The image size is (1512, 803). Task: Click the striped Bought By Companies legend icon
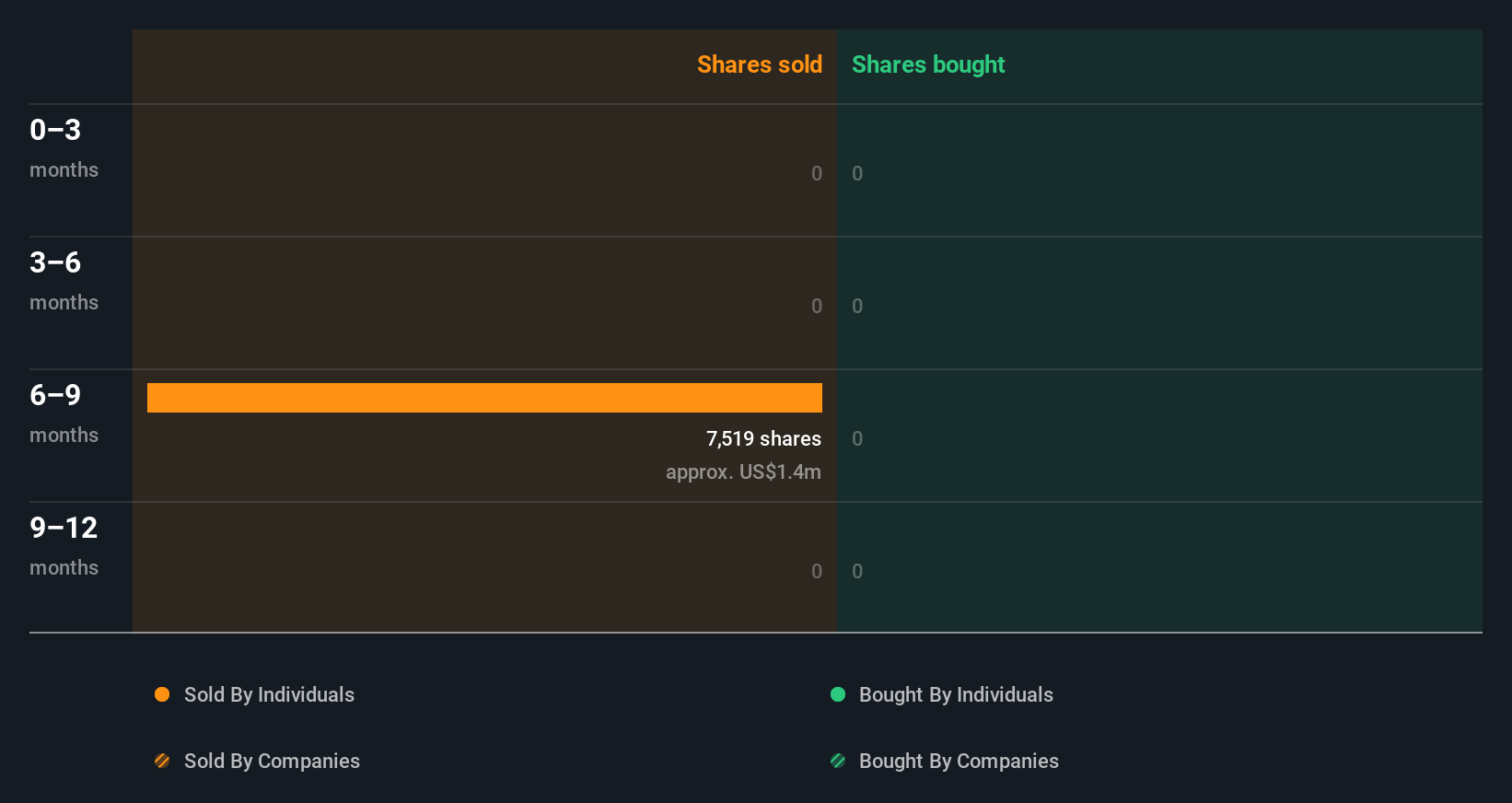838,761
